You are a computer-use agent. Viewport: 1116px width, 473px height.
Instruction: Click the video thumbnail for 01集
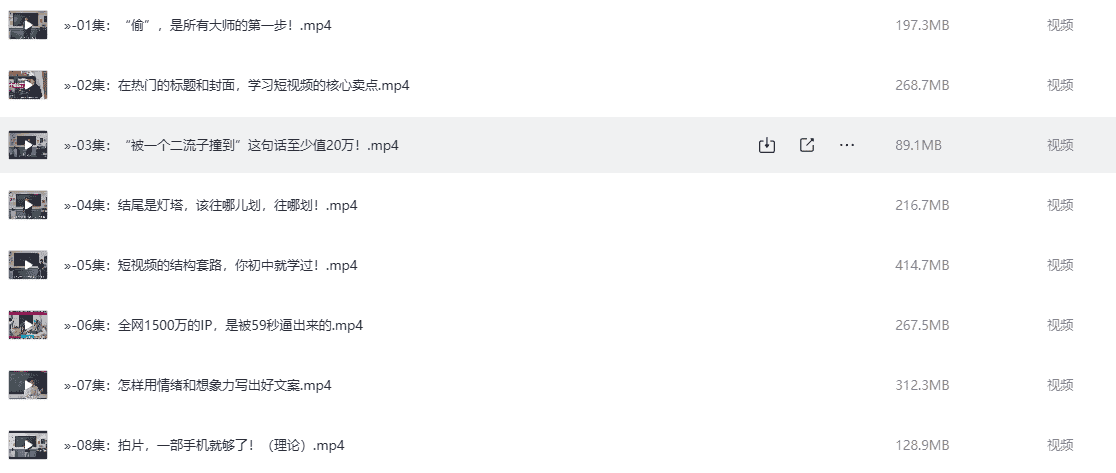[28, 25]
